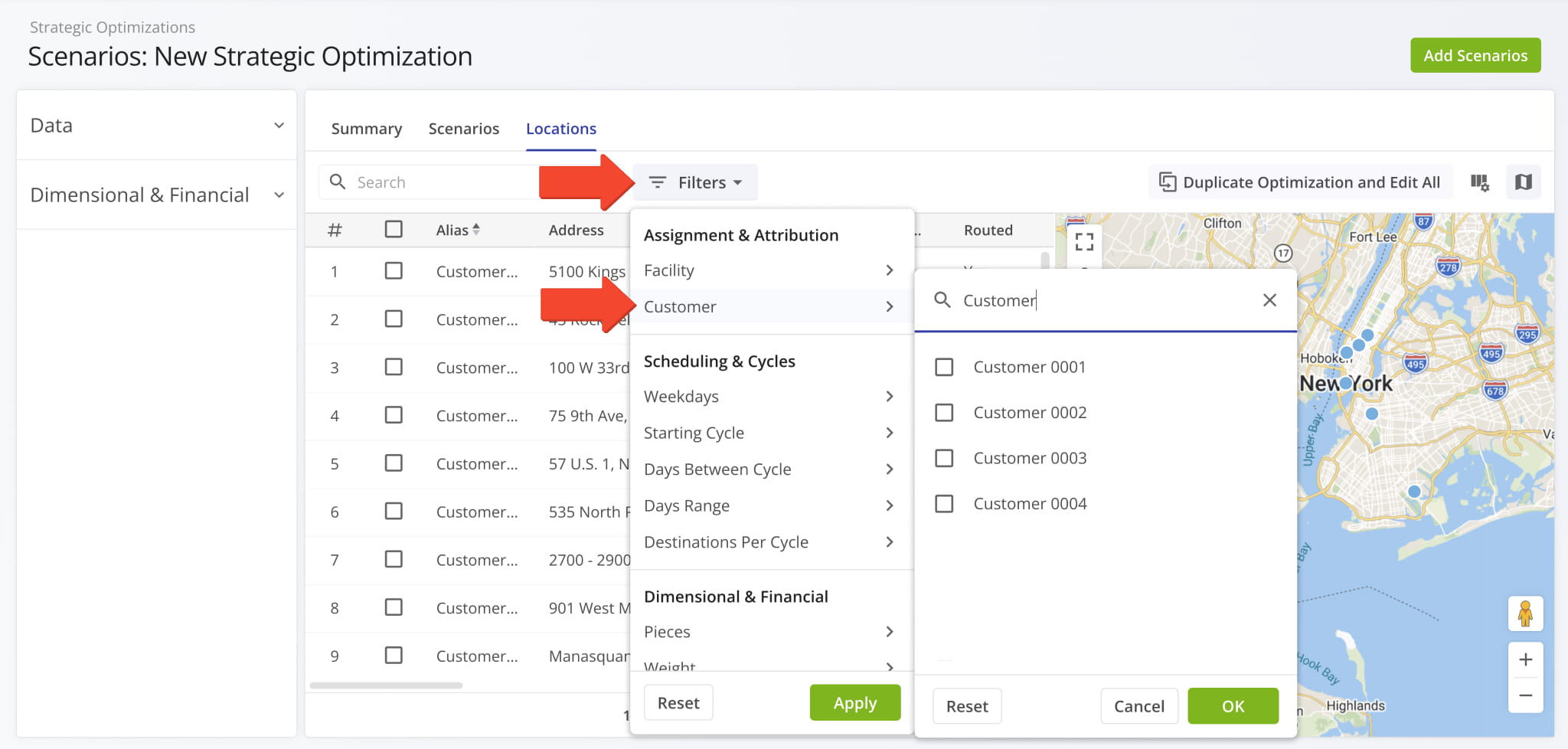
Task: Click the green Add Scenarios button
Action: click(1475, 56)
